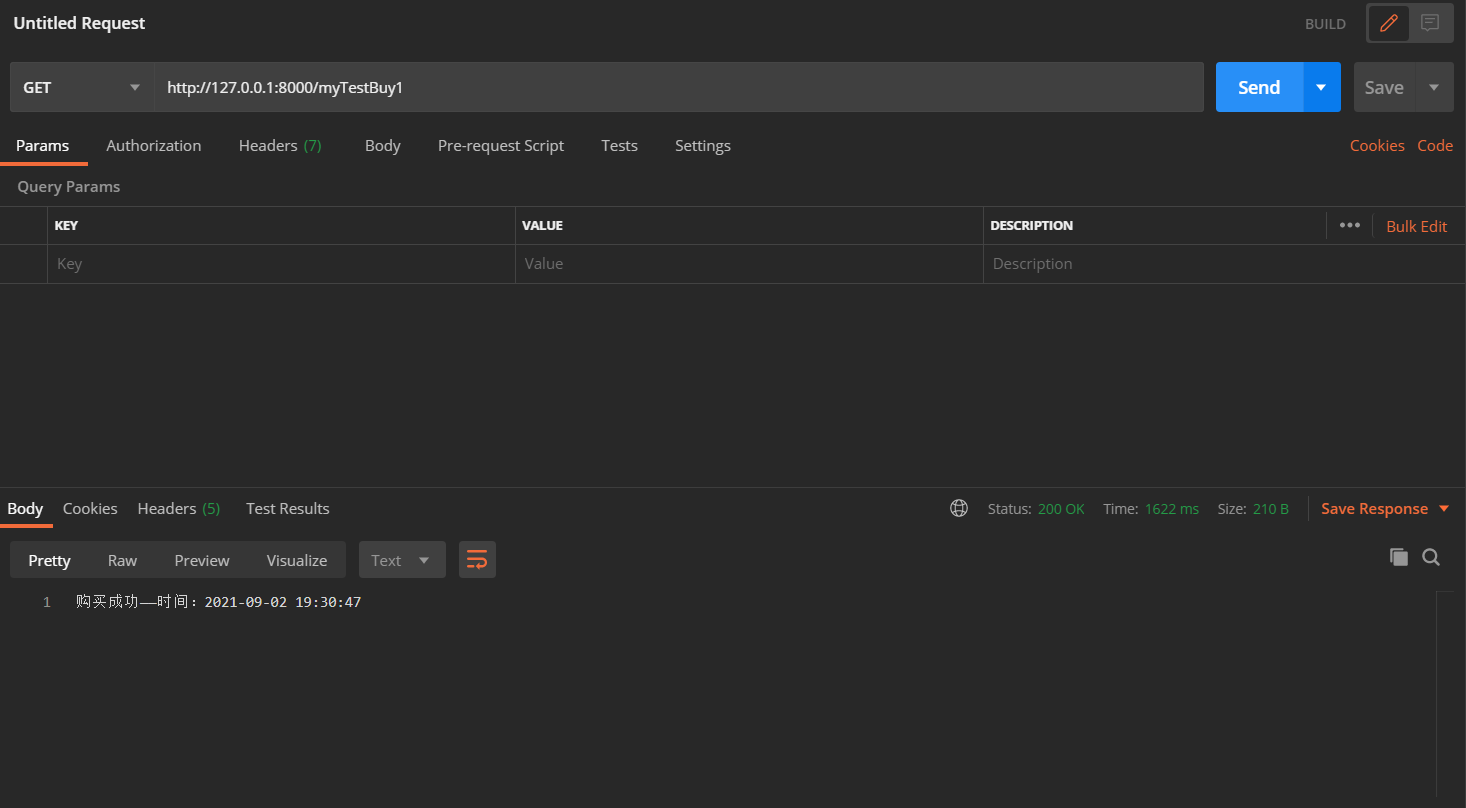Switch to the Authorization tab
The width and height of the screenshot is (1466, 808).
tap(154, 145)
